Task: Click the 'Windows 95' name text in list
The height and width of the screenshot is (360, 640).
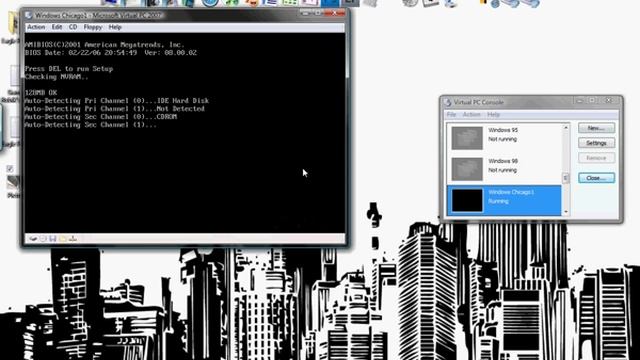Action: coord(503,130)
